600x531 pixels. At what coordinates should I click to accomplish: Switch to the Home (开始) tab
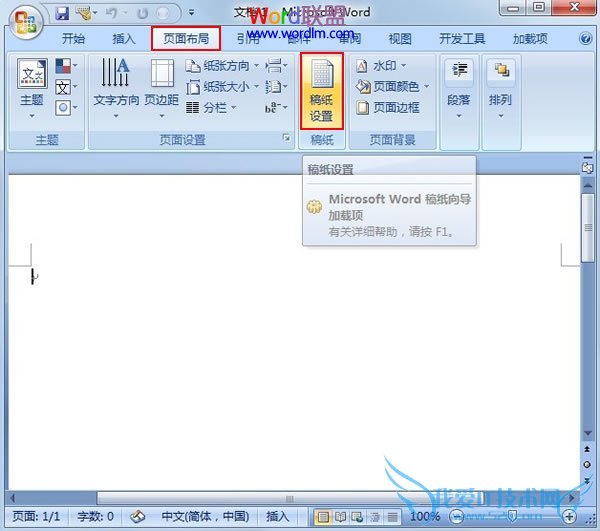tap(73, 39)
